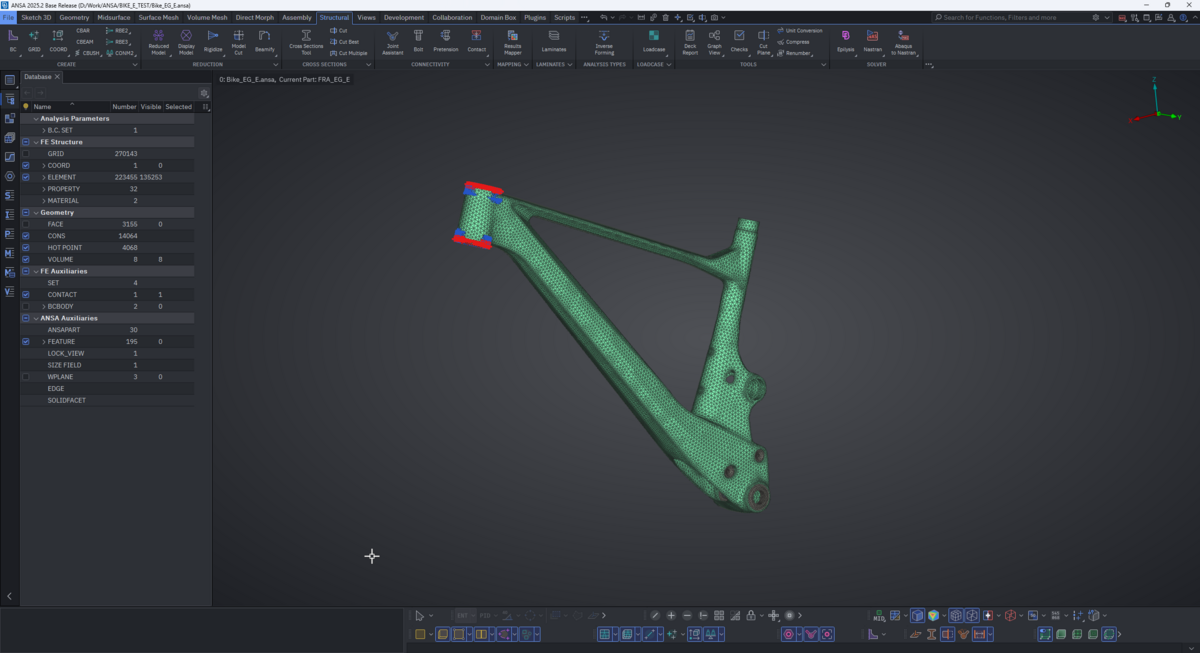Select the Bolt connectivity tool
Screen dimensions: 1200x653
[x=418, y=36]
